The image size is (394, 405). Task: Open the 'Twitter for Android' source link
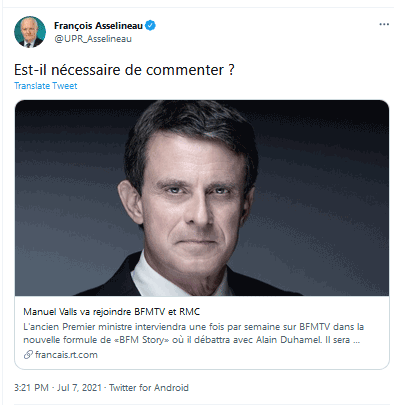click(149, 388)
